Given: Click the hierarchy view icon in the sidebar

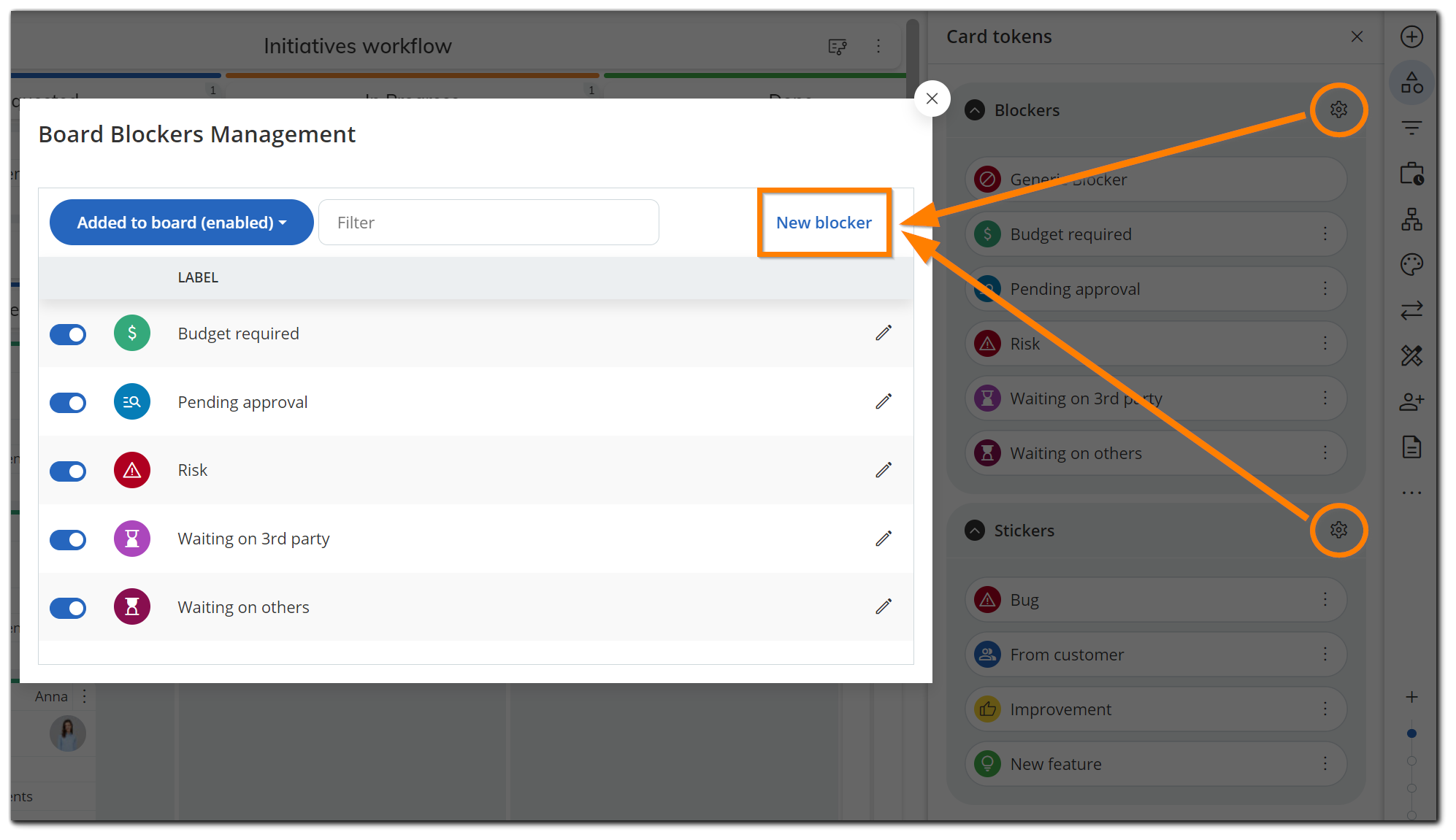Looking at the screenshot, I should click(1411, 219).
